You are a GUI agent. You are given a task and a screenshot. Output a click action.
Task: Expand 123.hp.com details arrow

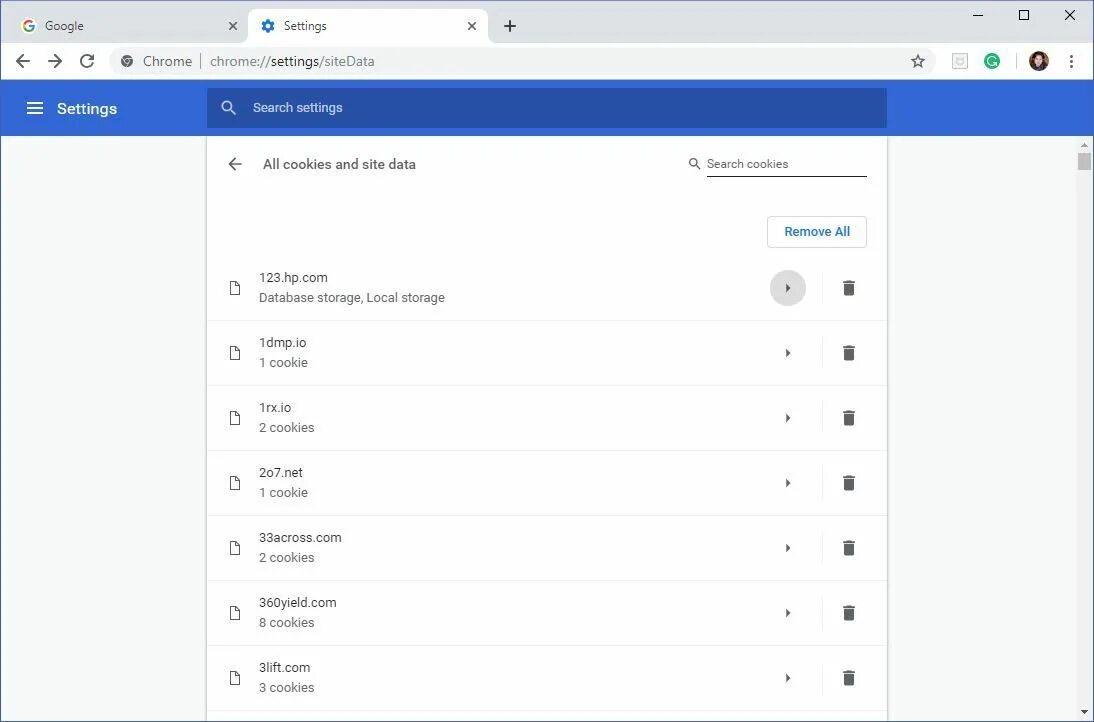[788, 288]
